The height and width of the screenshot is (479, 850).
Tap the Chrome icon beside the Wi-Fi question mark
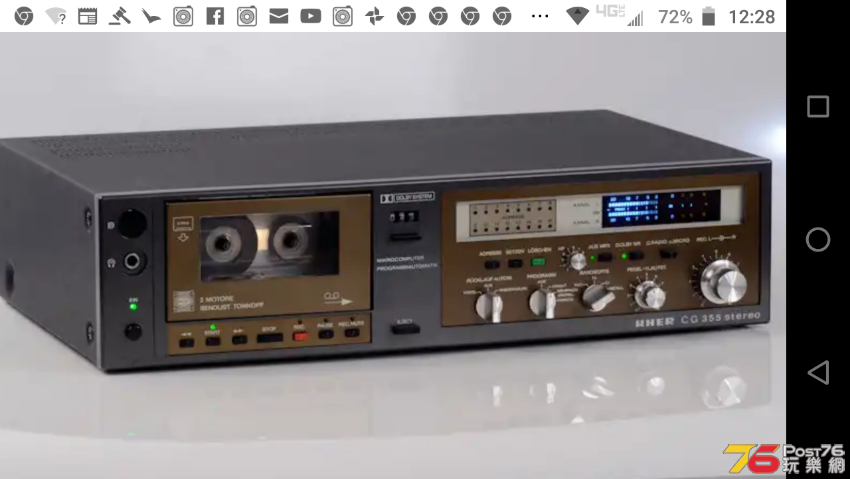24,16
